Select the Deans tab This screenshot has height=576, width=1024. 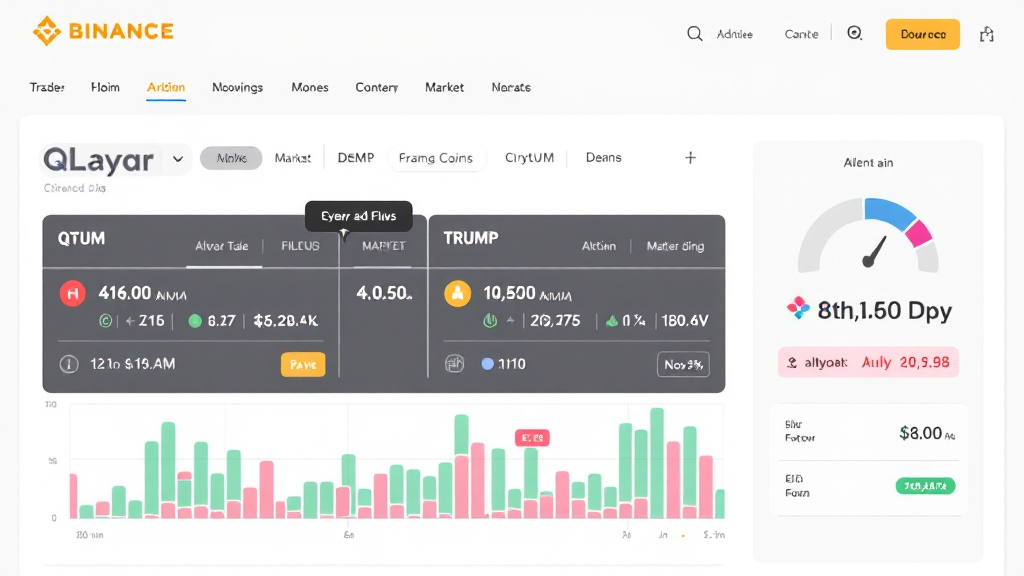pyautogui.click(x=603, y=157)
